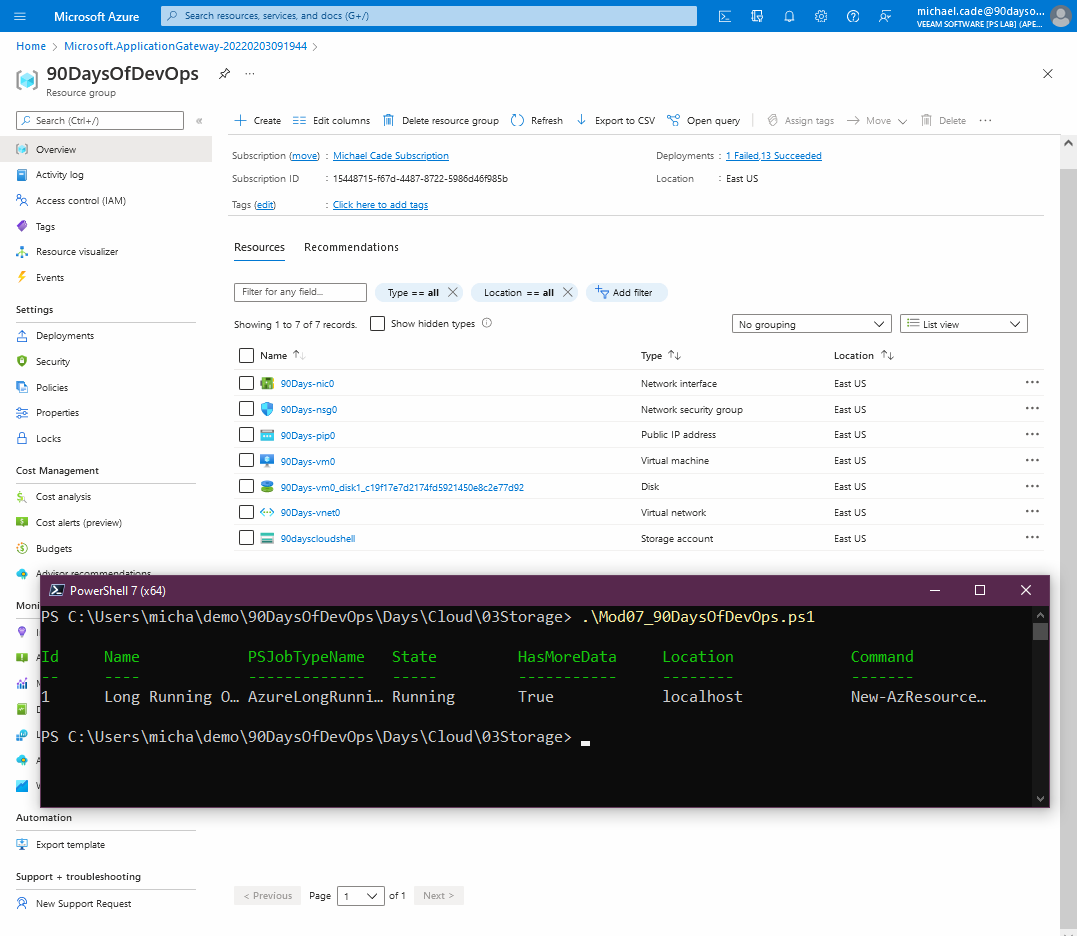Check the 90Days-nic0 row checkbox
The width and height of the screenshot is (1077, 936).
247,383
